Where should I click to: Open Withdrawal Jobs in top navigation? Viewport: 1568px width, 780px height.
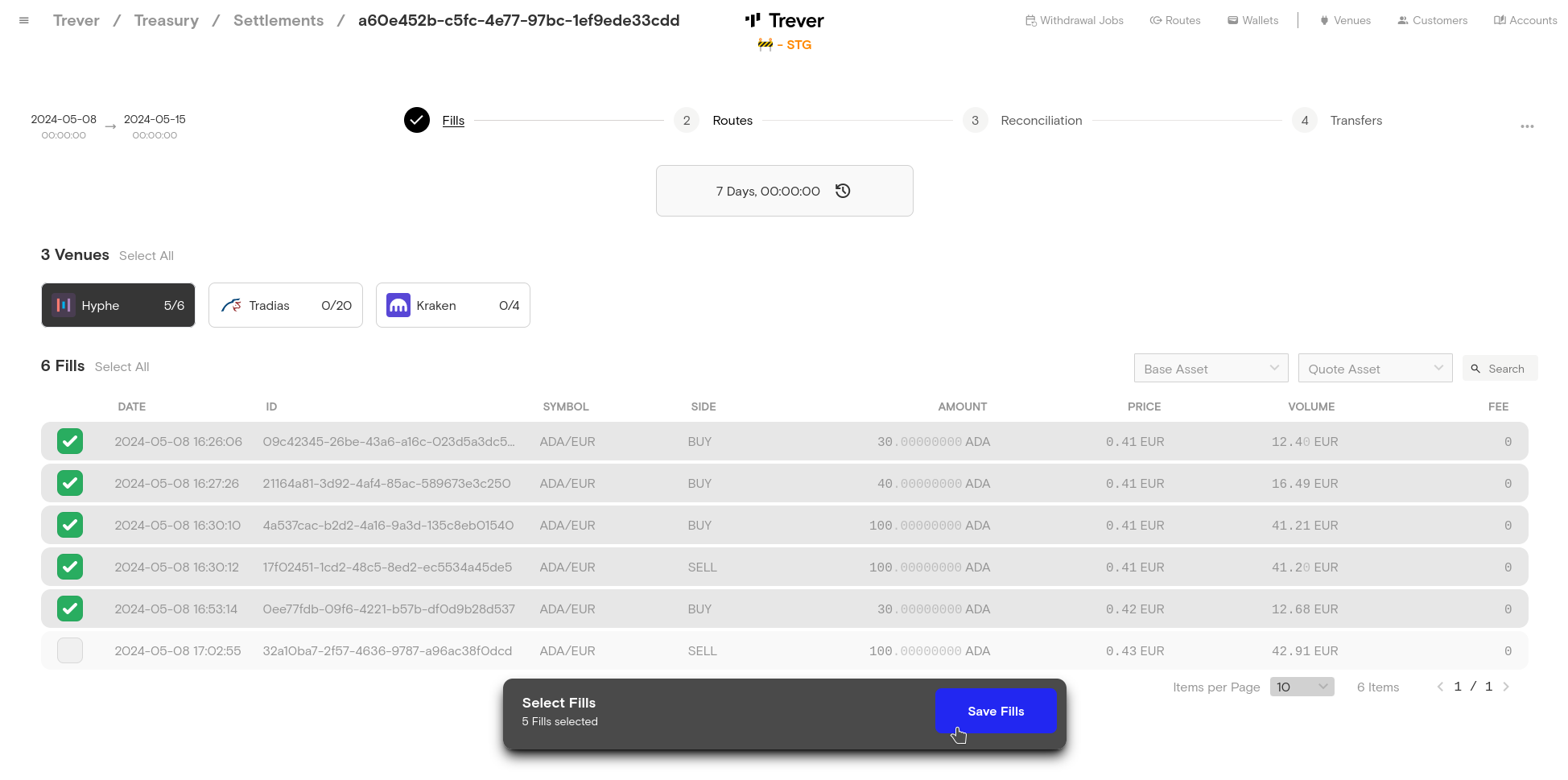pos(1074,21)
